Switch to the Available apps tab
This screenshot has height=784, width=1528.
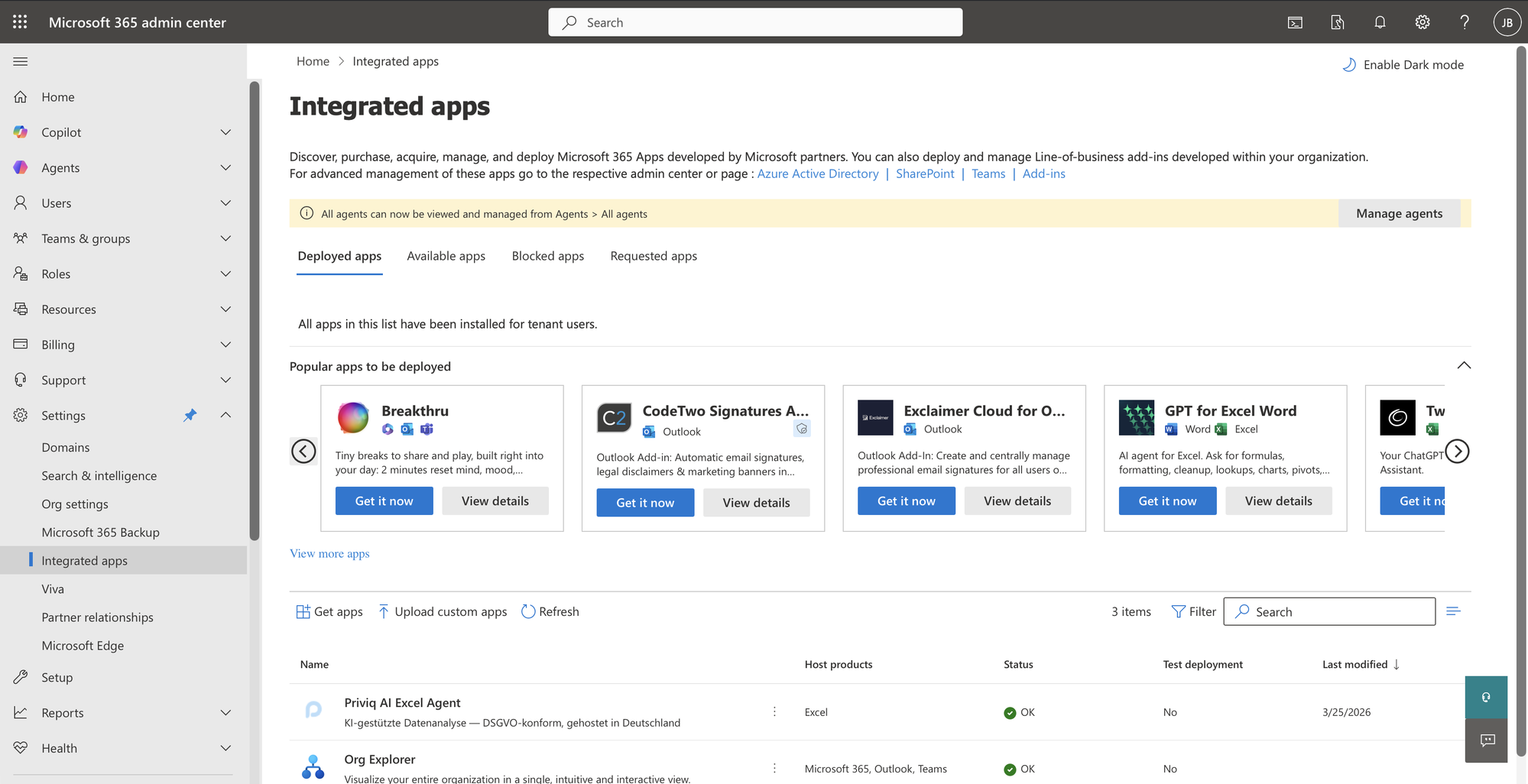(446, 256)
